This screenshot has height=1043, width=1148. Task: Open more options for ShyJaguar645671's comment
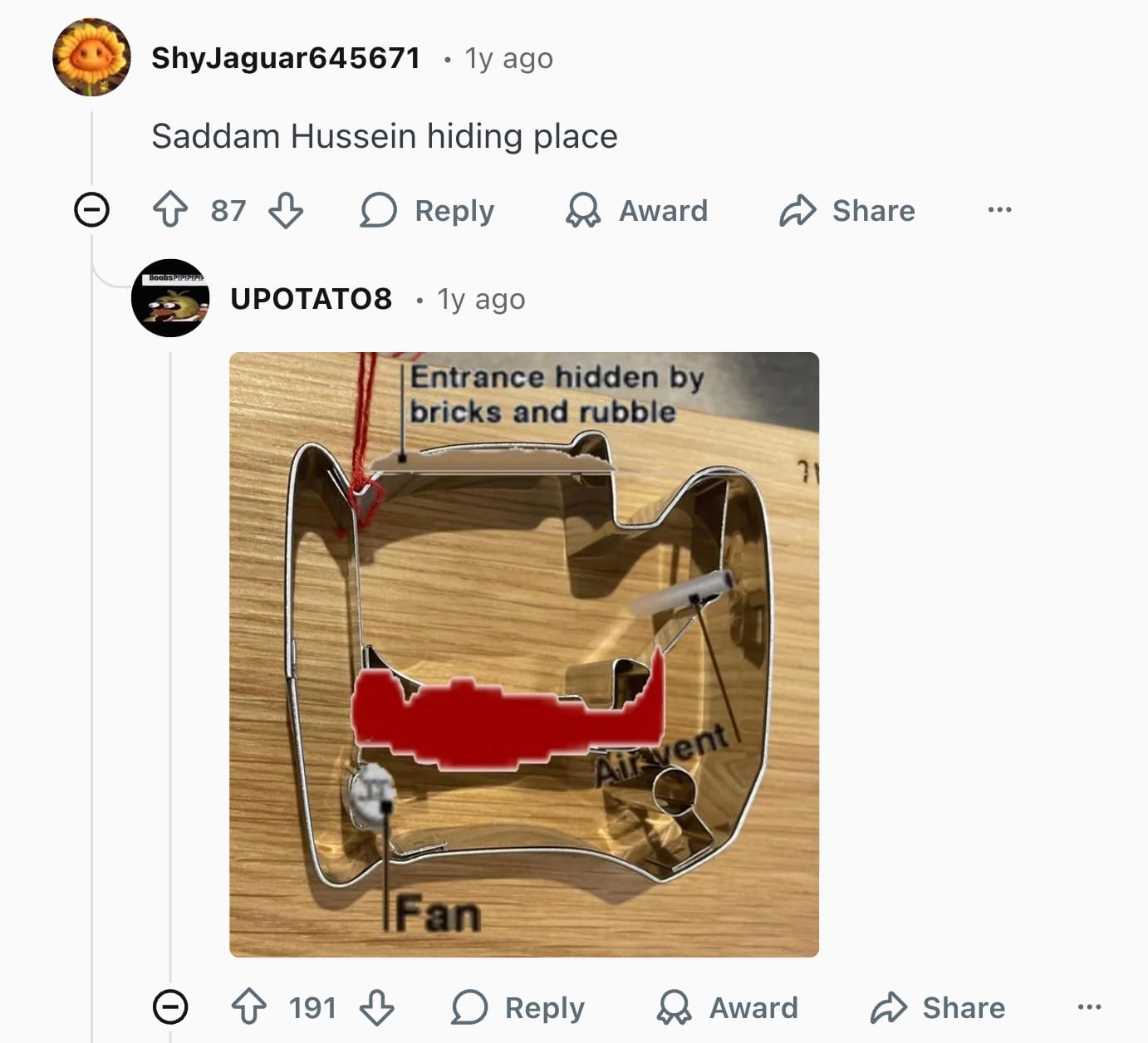(x=999, y=210)
